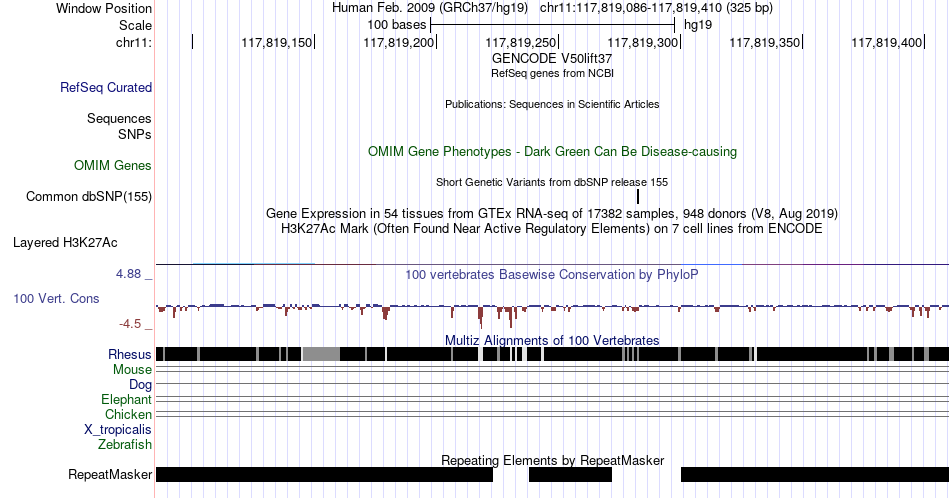
Task: Click the 117,819,350 ruler position
Action: (x=765, y=42)
